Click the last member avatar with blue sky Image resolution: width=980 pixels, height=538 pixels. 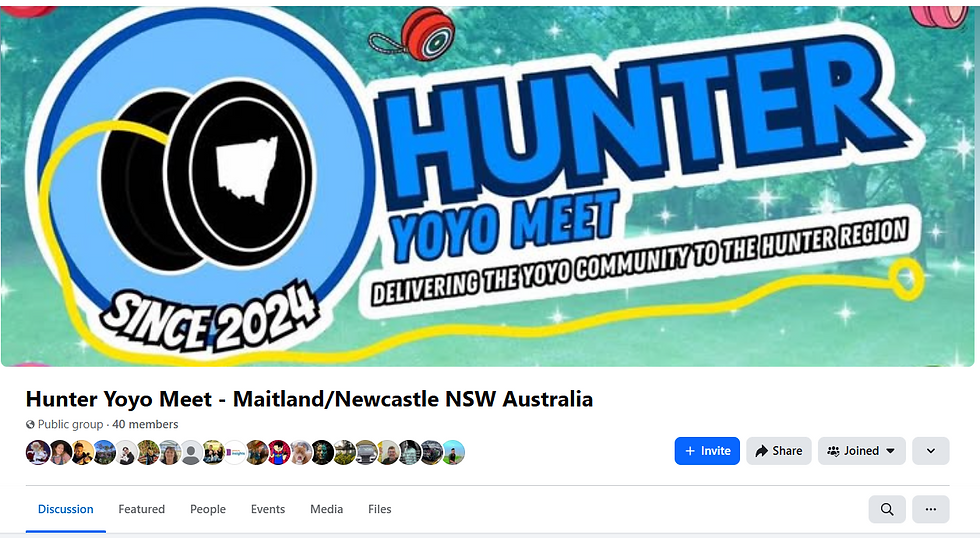454,452
